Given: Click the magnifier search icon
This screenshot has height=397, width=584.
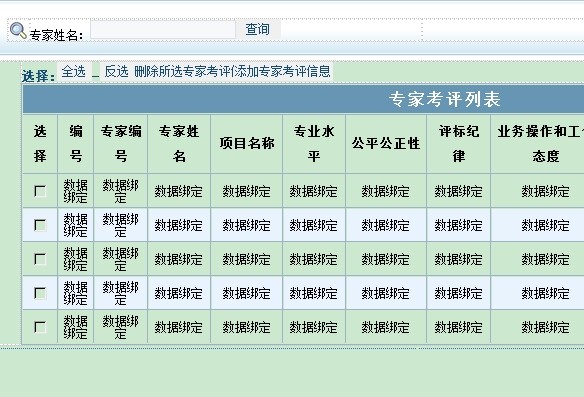Looking at the screenshot, I should [x=18, y=31].
